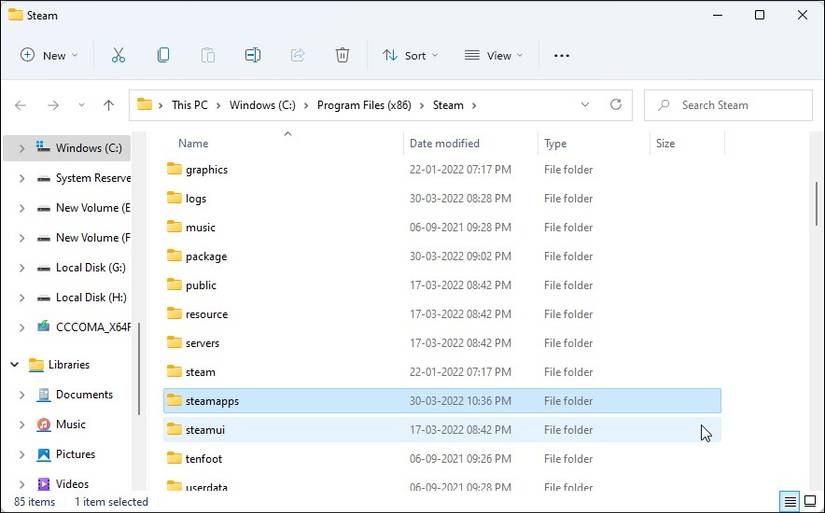The image size is (825, 513).
Task: Click the Refresh icon in address bar
Action: [616, 105]
